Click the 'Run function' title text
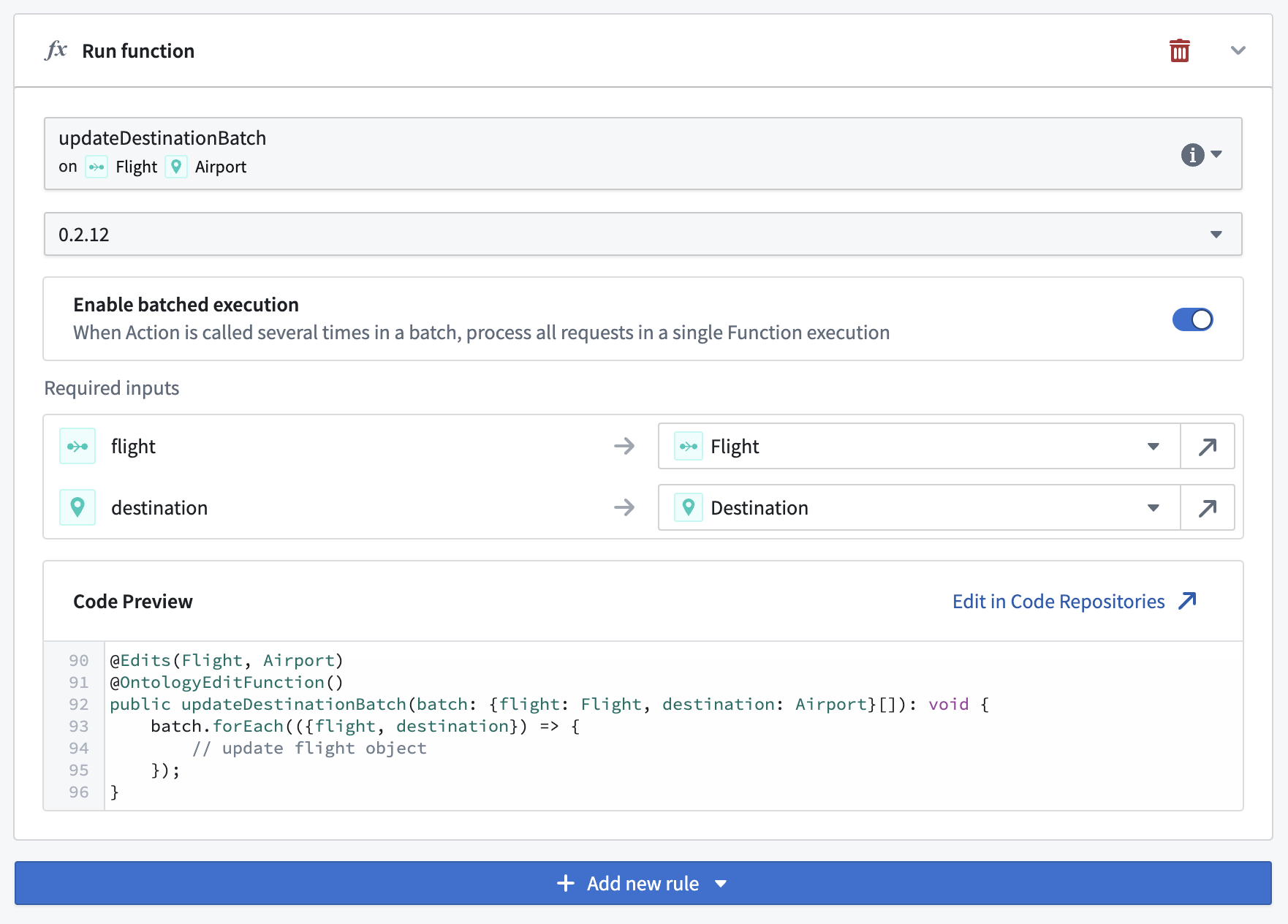 coord(138,51)
